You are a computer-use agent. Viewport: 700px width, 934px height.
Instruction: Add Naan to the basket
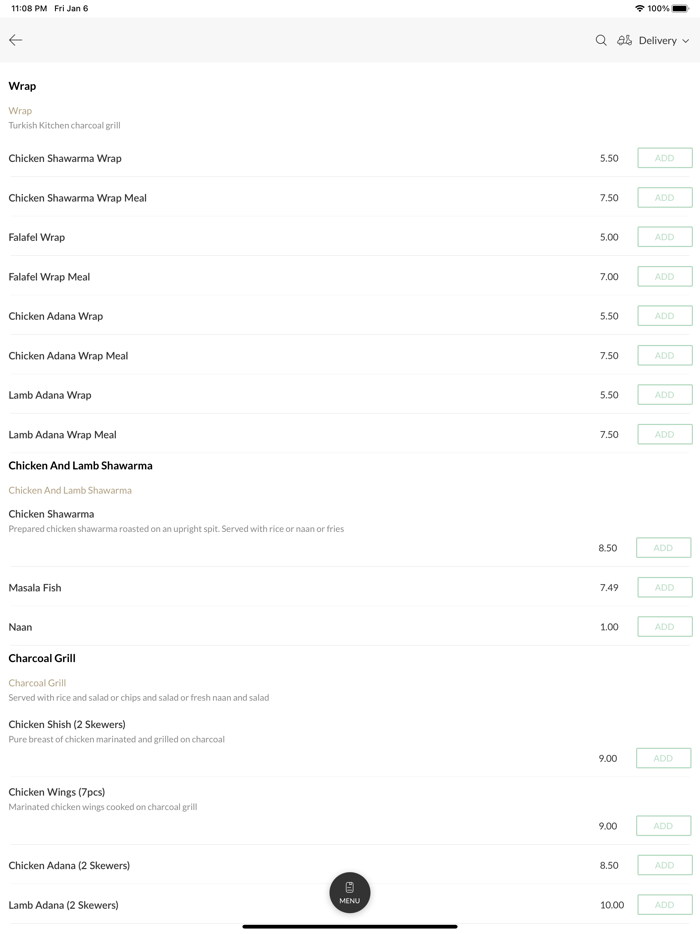pos(664,627)
